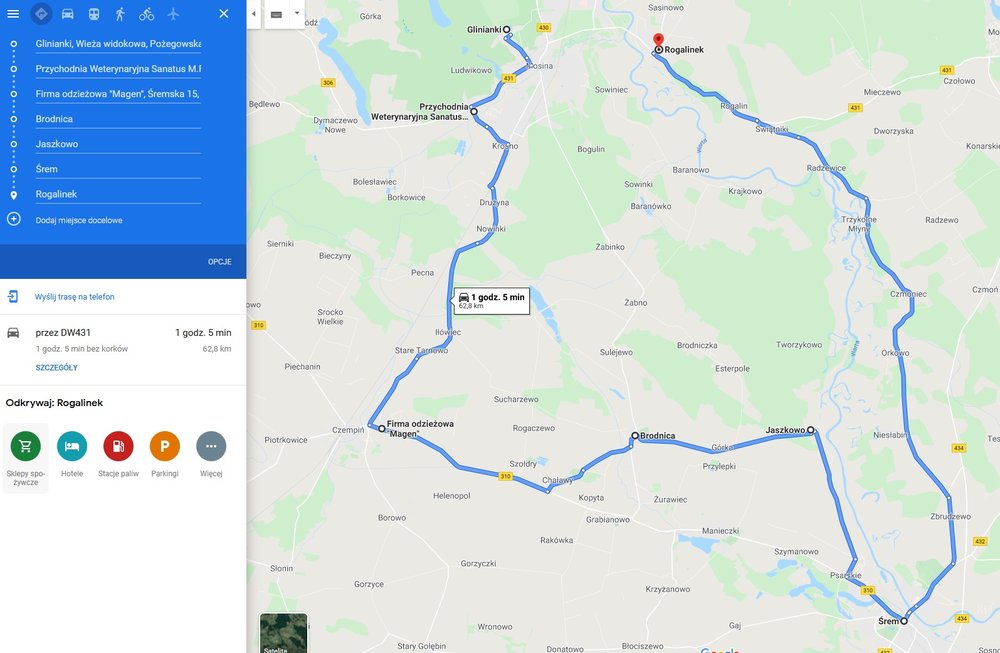Edit the Brodnica waypoint field

point(118,119)
